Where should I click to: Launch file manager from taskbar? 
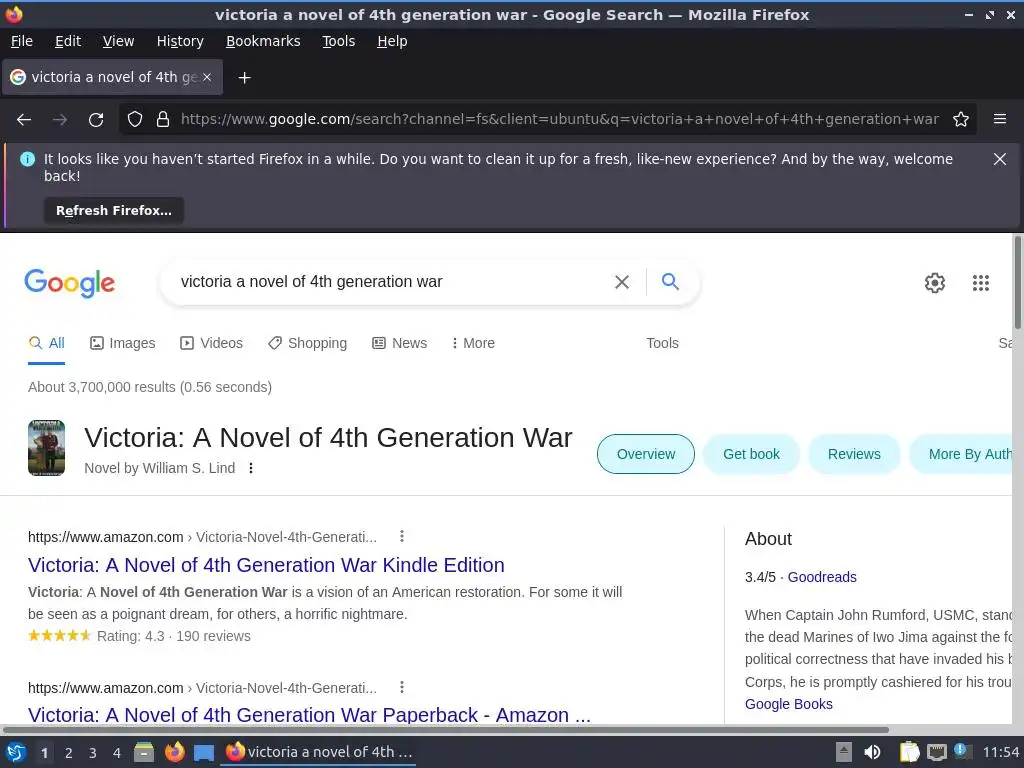[144, 752]
